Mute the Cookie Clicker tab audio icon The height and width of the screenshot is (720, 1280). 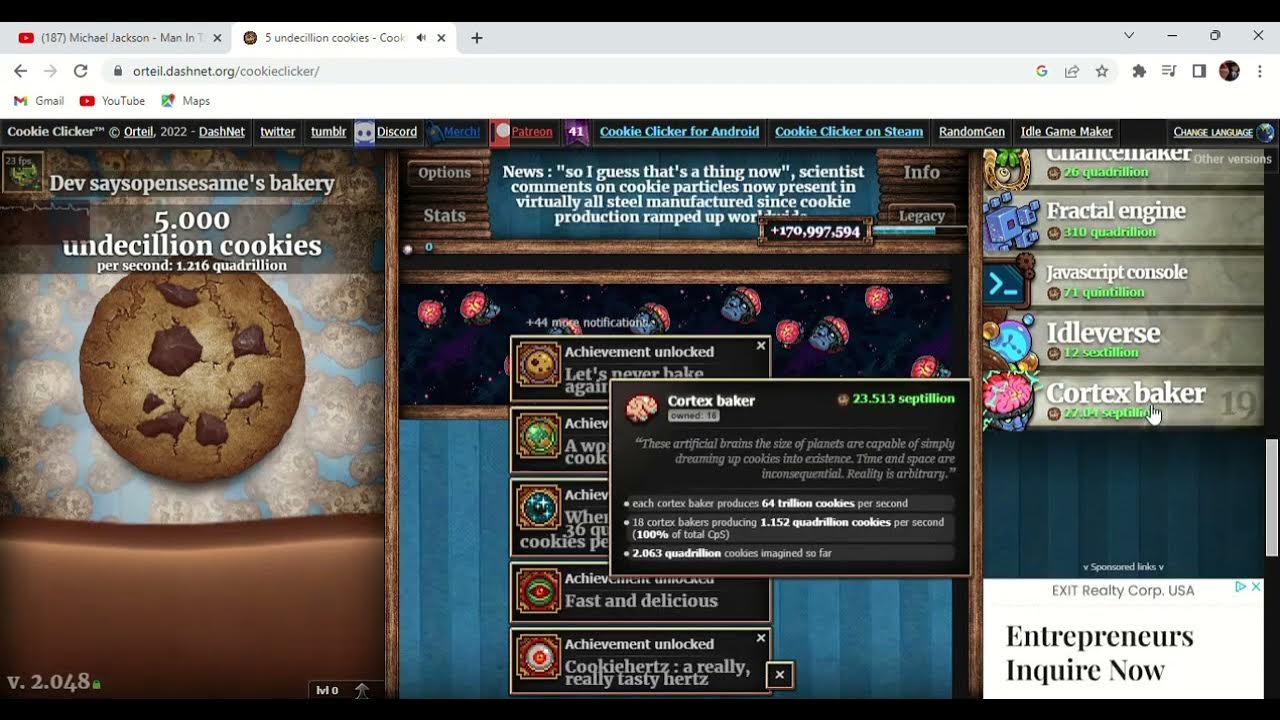(x=421, y=38)
